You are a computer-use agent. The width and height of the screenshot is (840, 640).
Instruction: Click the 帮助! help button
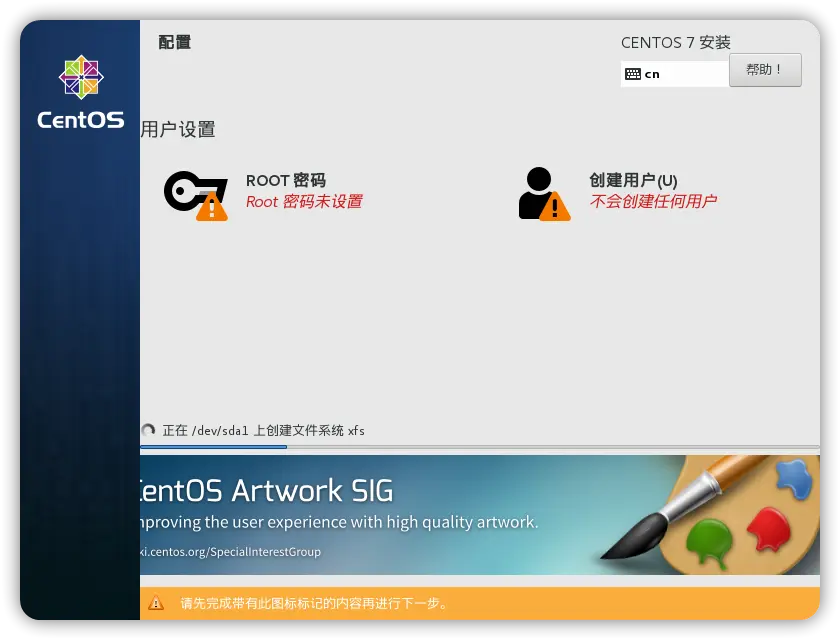765,70
